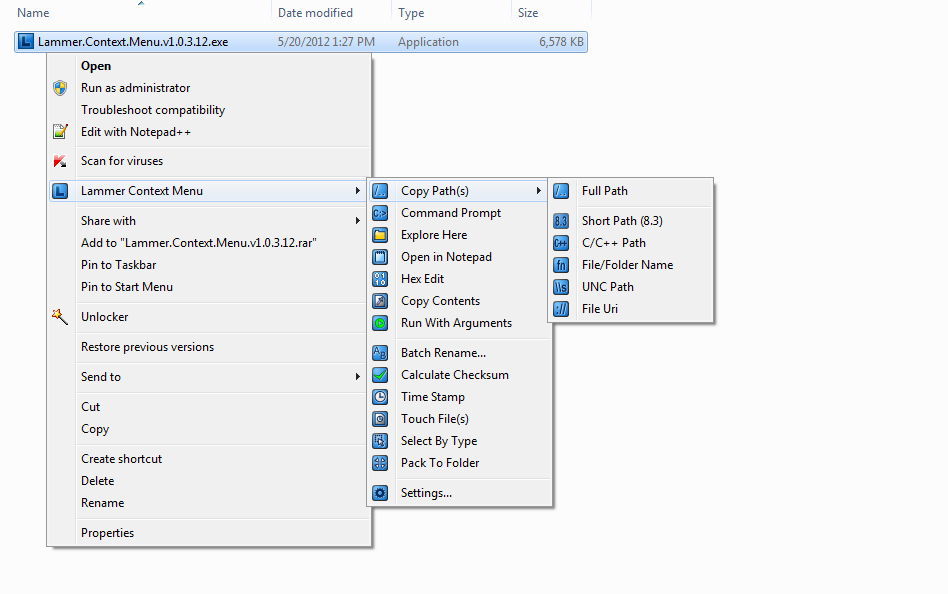Click the Command Prompt icon
This screenshot has height=594, width=948.
click(x=380, y=213)
